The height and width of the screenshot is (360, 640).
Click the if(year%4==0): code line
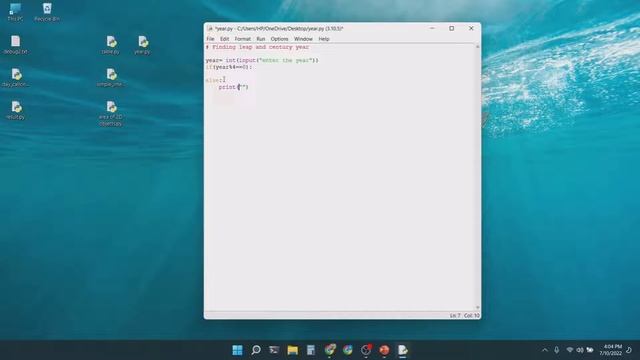[x=229, y=67]
